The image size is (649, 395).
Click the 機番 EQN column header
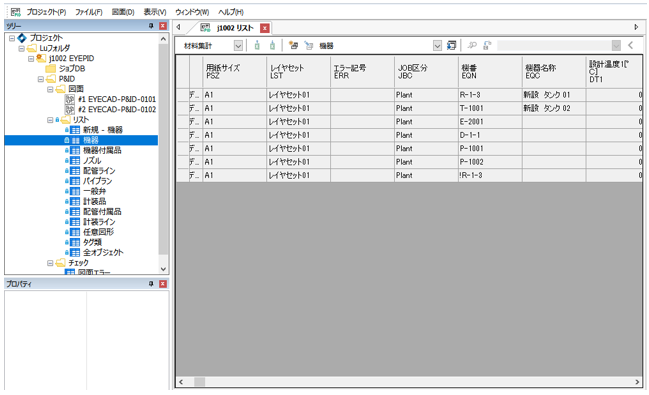[x=490, y=72]
